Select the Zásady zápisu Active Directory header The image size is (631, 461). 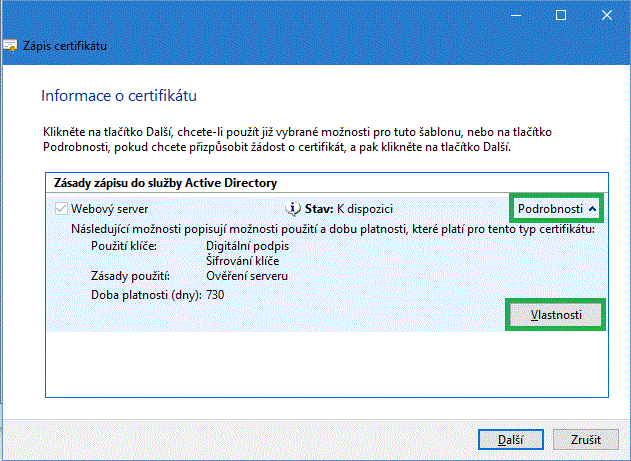pyautogui.click(x=163, y=183)
